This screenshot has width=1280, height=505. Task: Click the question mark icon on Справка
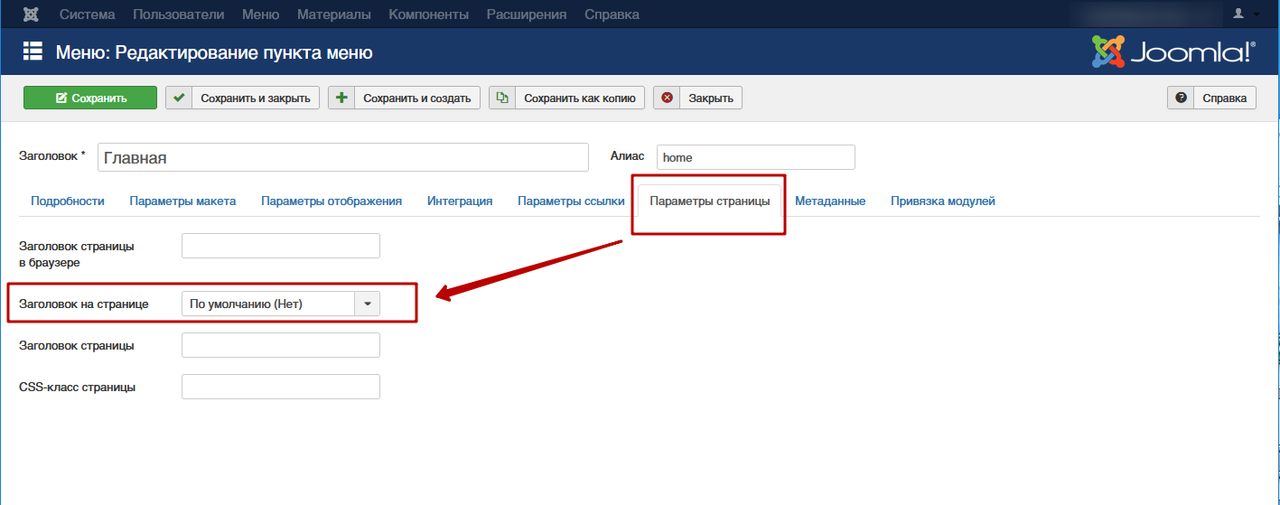pos(1181,98)
